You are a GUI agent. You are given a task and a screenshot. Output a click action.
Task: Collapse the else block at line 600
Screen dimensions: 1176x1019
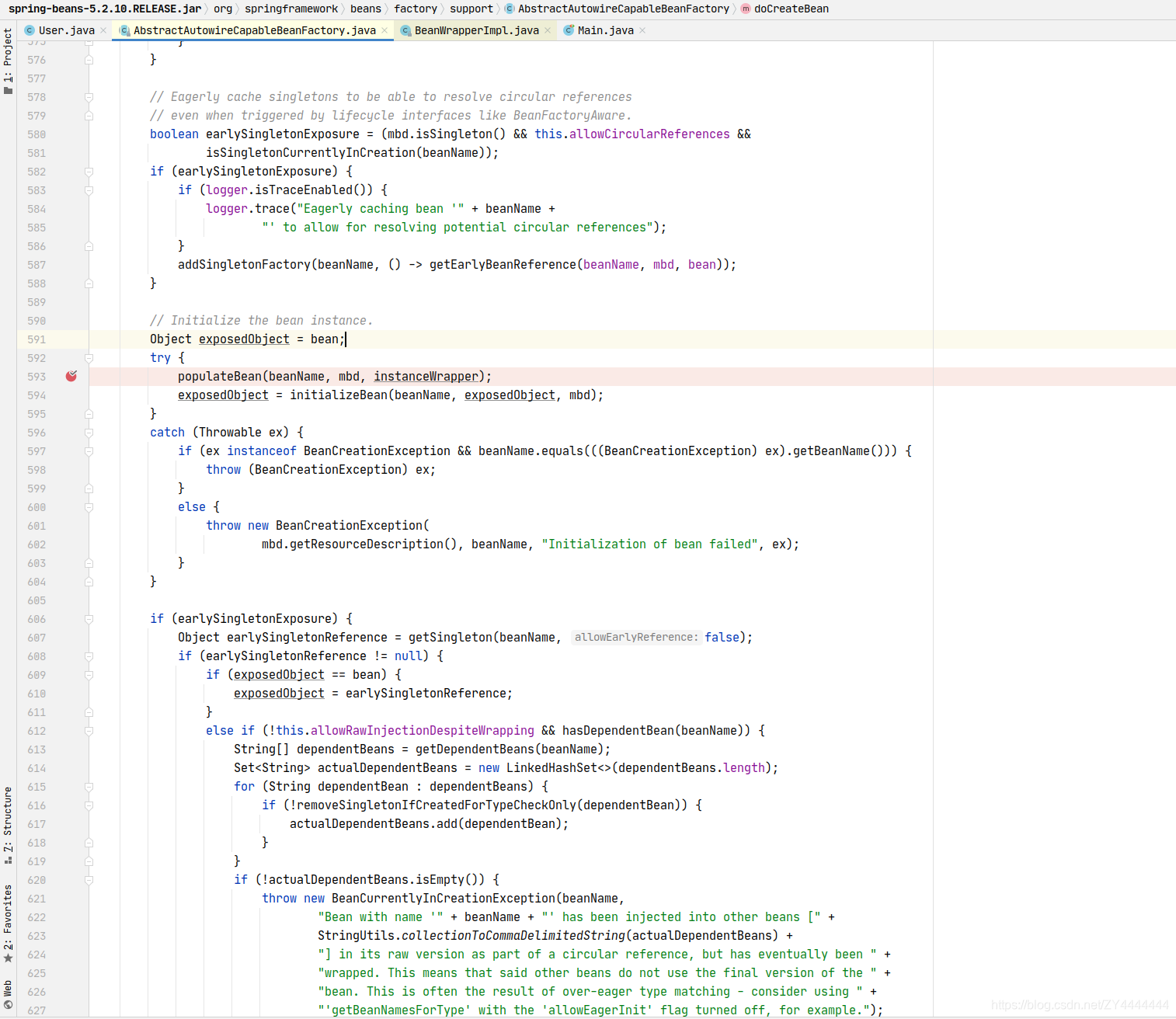(x=89, y=507)
